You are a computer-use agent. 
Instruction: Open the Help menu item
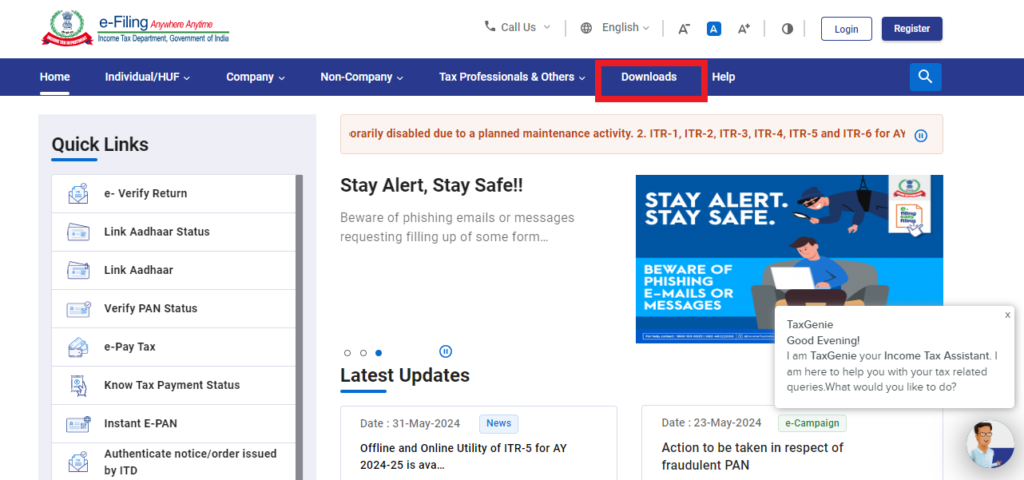723,77
